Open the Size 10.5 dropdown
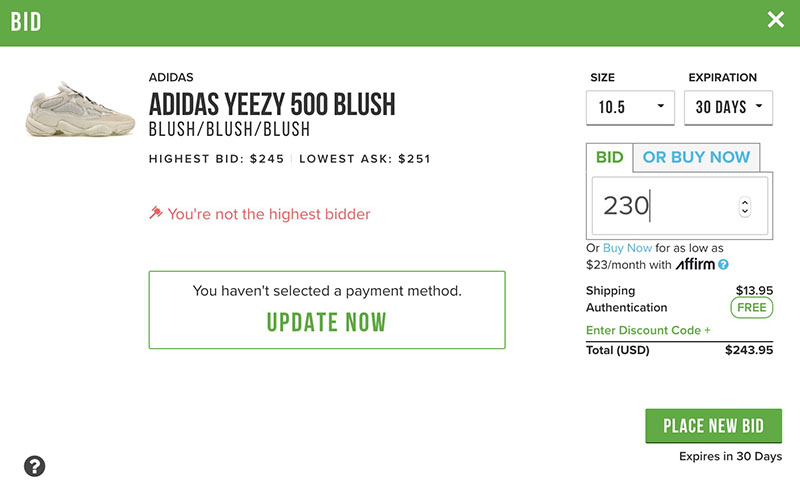Viewport: 800px width, 488px height. pos(630,107)
